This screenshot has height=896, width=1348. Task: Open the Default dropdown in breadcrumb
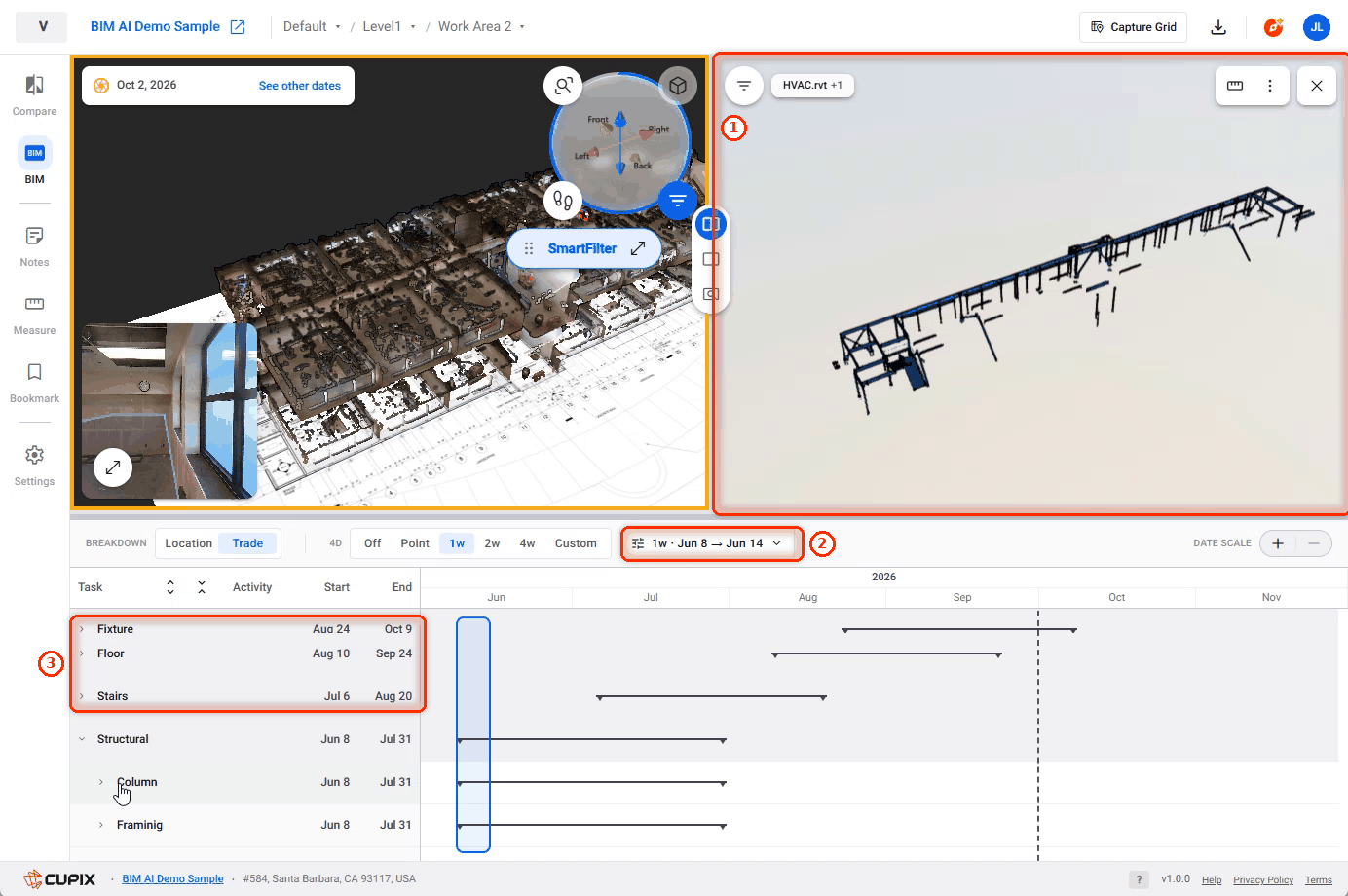pos(312,27)
